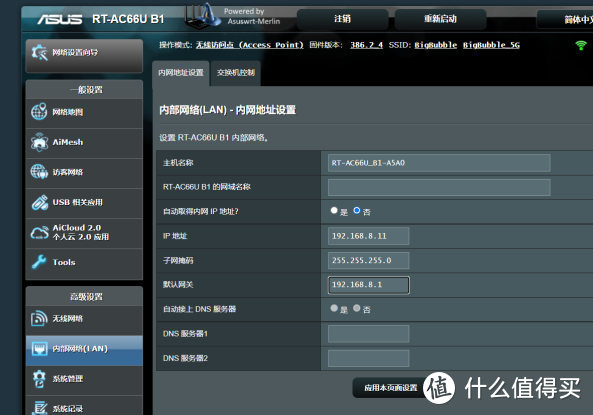The height and width of the screenshot is (415, 593).
Task: Open USB 相关应用 menu item
Action: [x=84, y=202]
